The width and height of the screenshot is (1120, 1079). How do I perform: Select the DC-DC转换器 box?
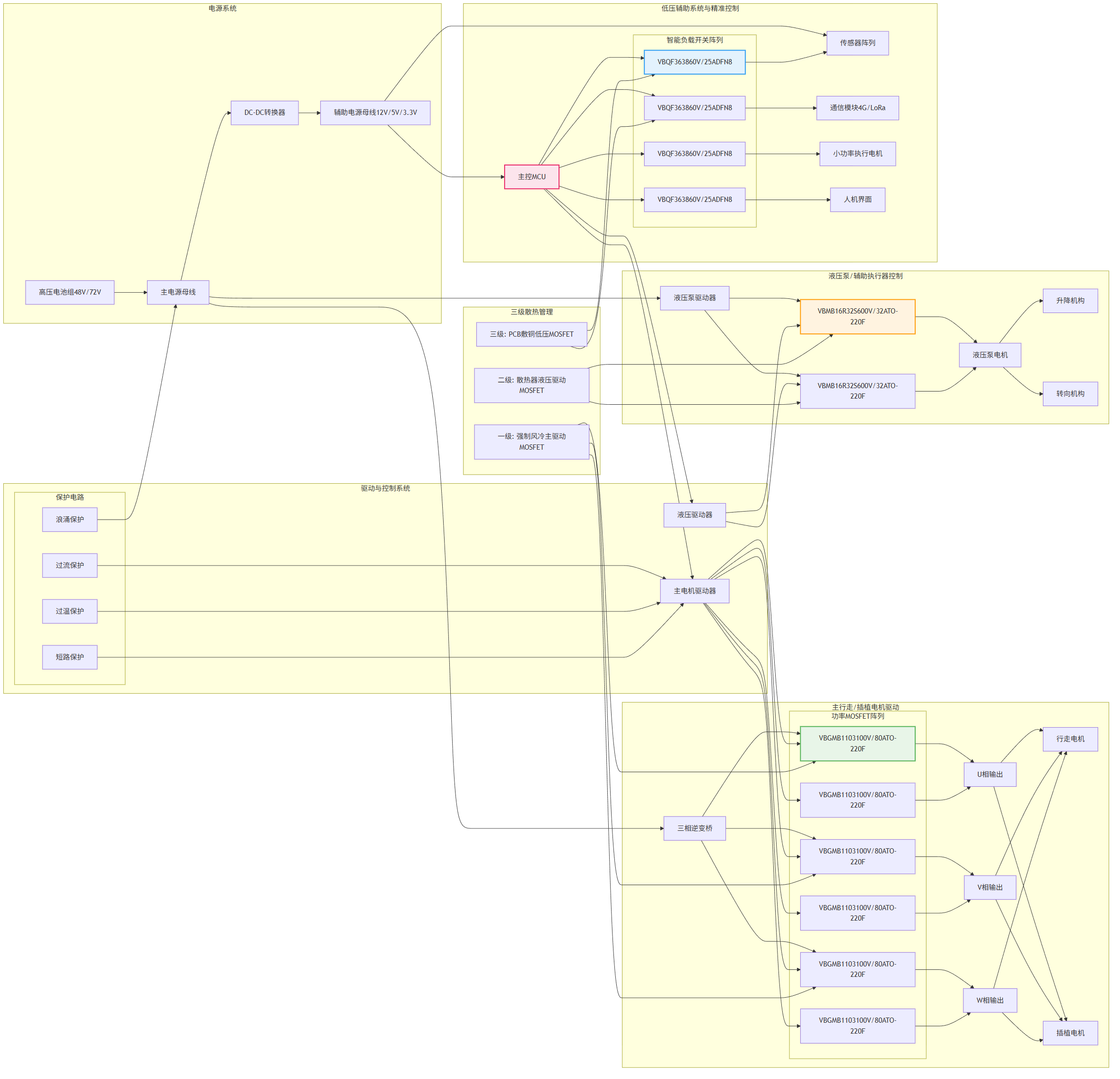[x=264, y=113]
